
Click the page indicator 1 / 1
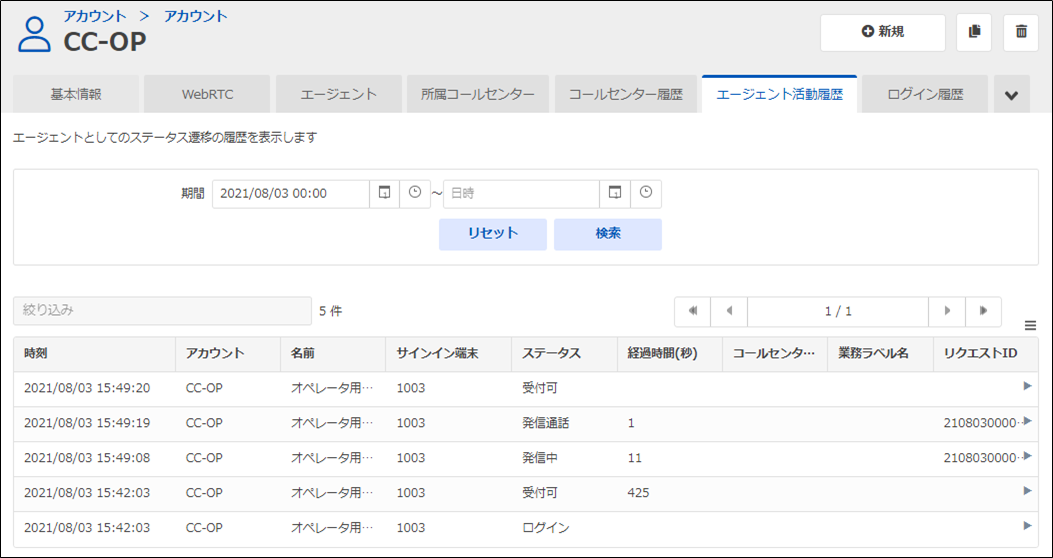click(x=838, y=312)
